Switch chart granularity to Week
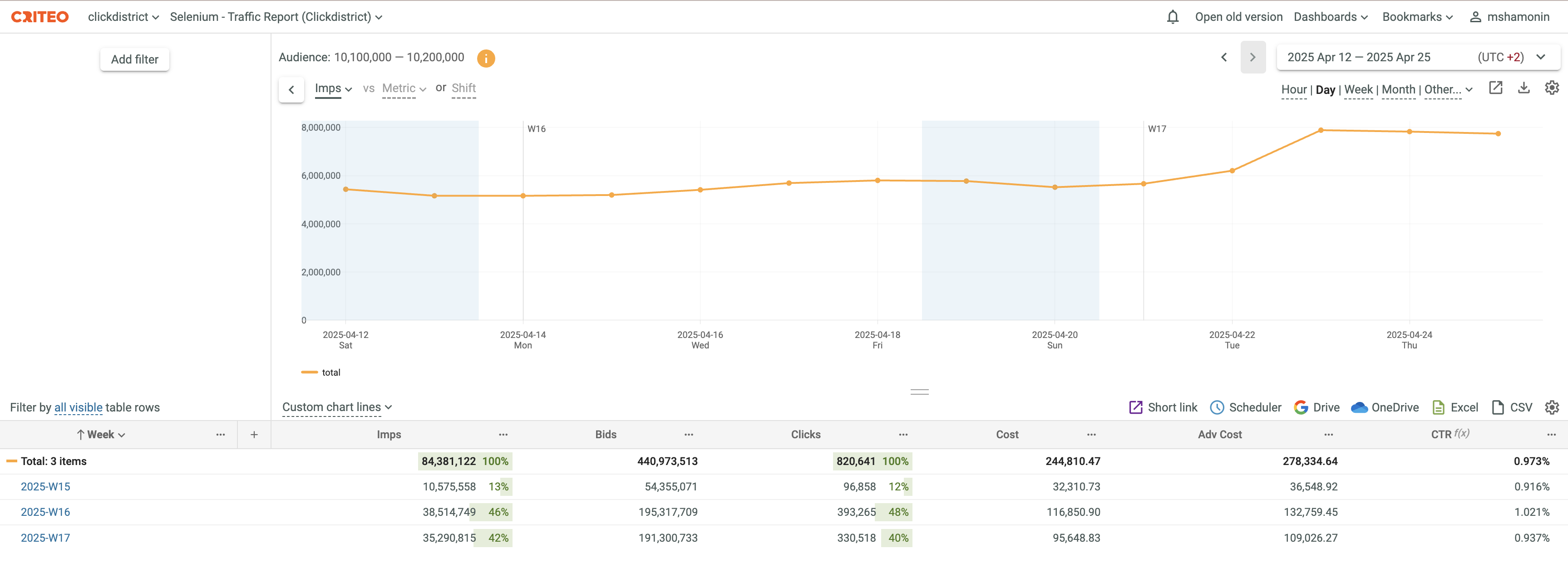Viewport: 1568px width, 568px height. (x=1358, y=90)
